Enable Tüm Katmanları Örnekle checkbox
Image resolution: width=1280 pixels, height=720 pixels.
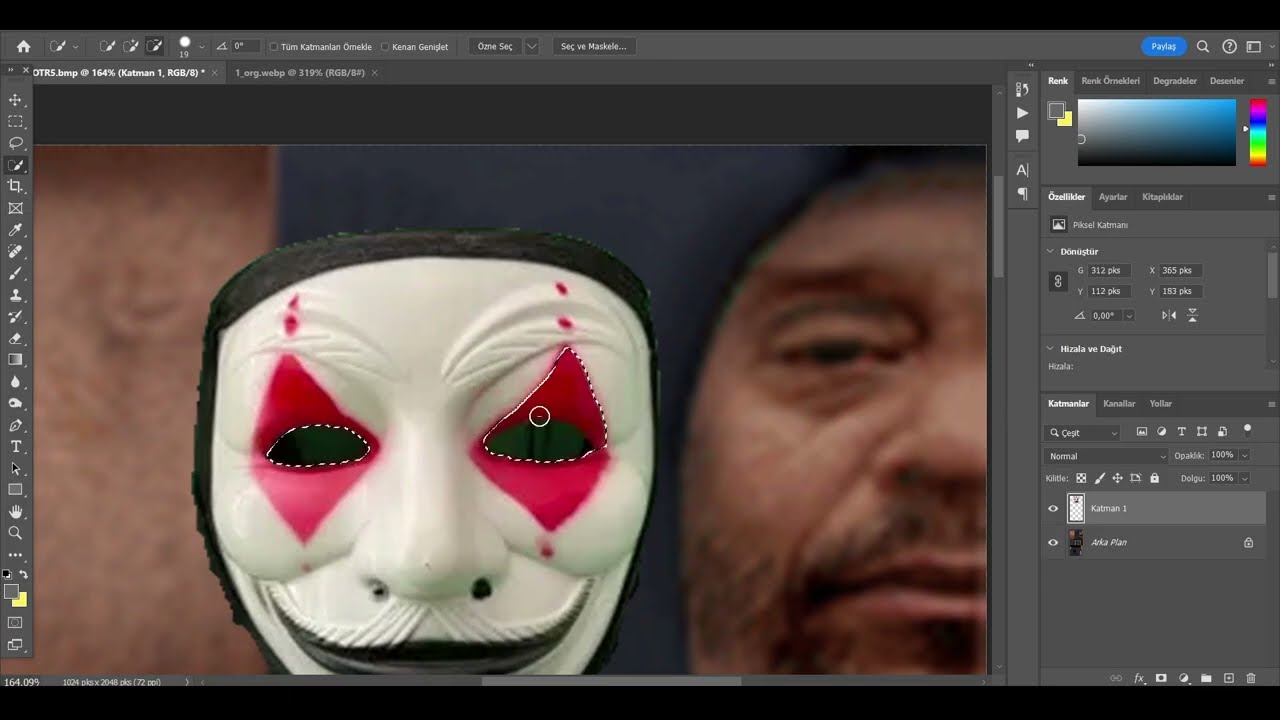tap(274, 47)
